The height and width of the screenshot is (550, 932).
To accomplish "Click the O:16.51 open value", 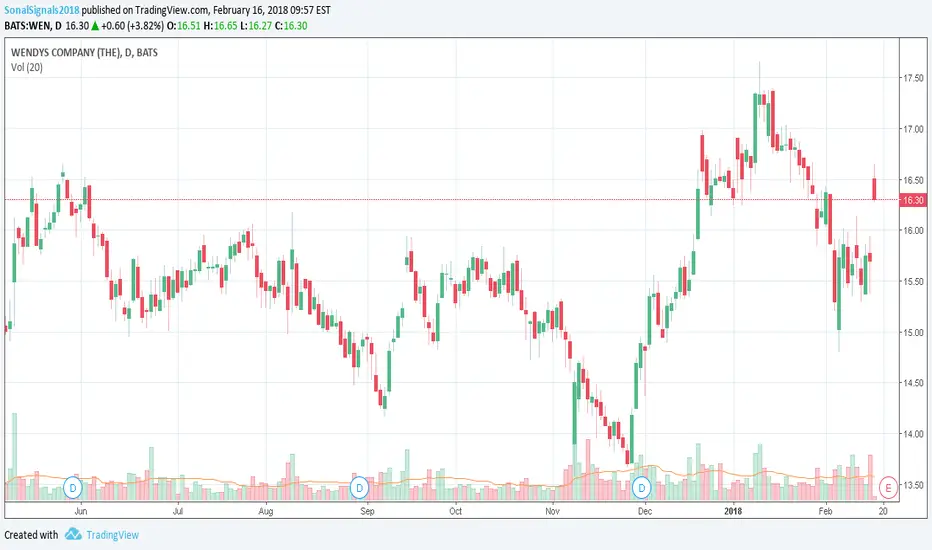I will point(184,26).
